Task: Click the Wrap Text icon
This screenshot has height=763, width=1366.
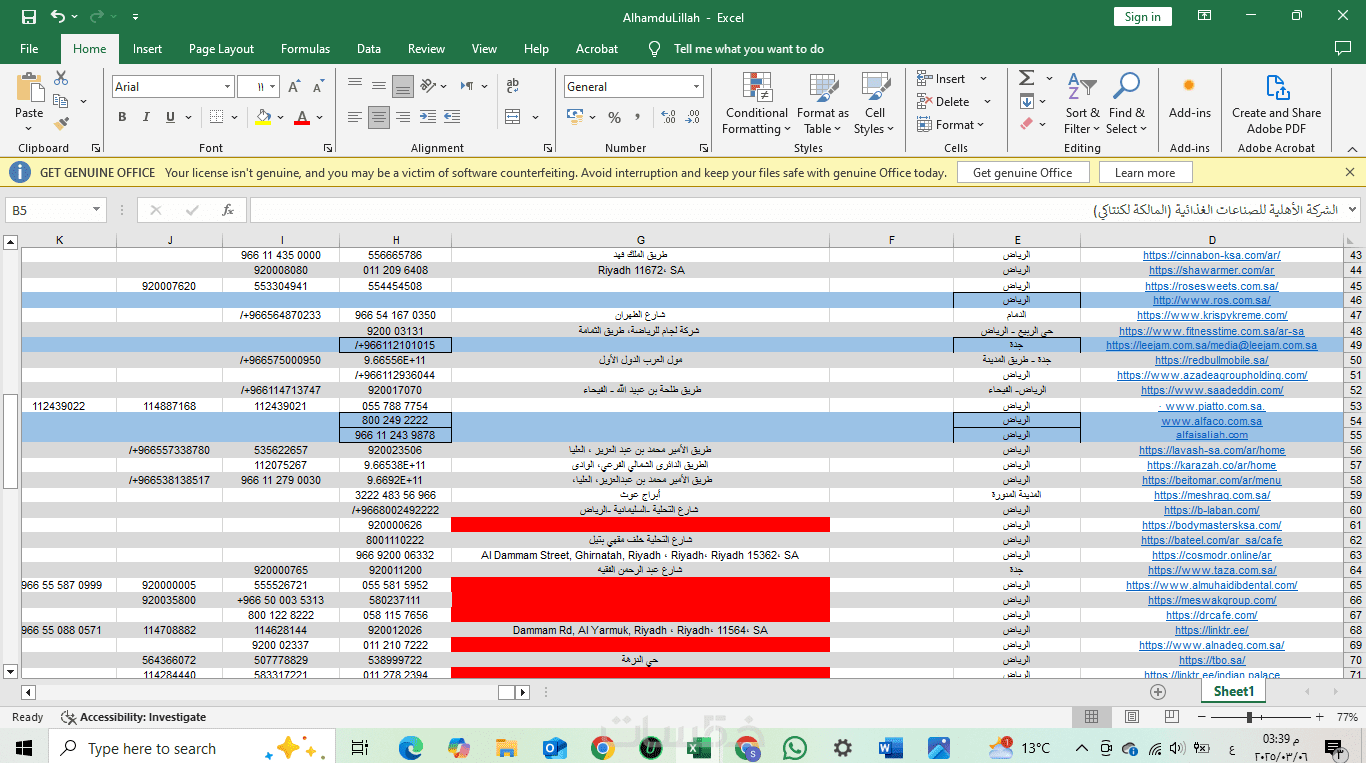Action: [513, 87]
